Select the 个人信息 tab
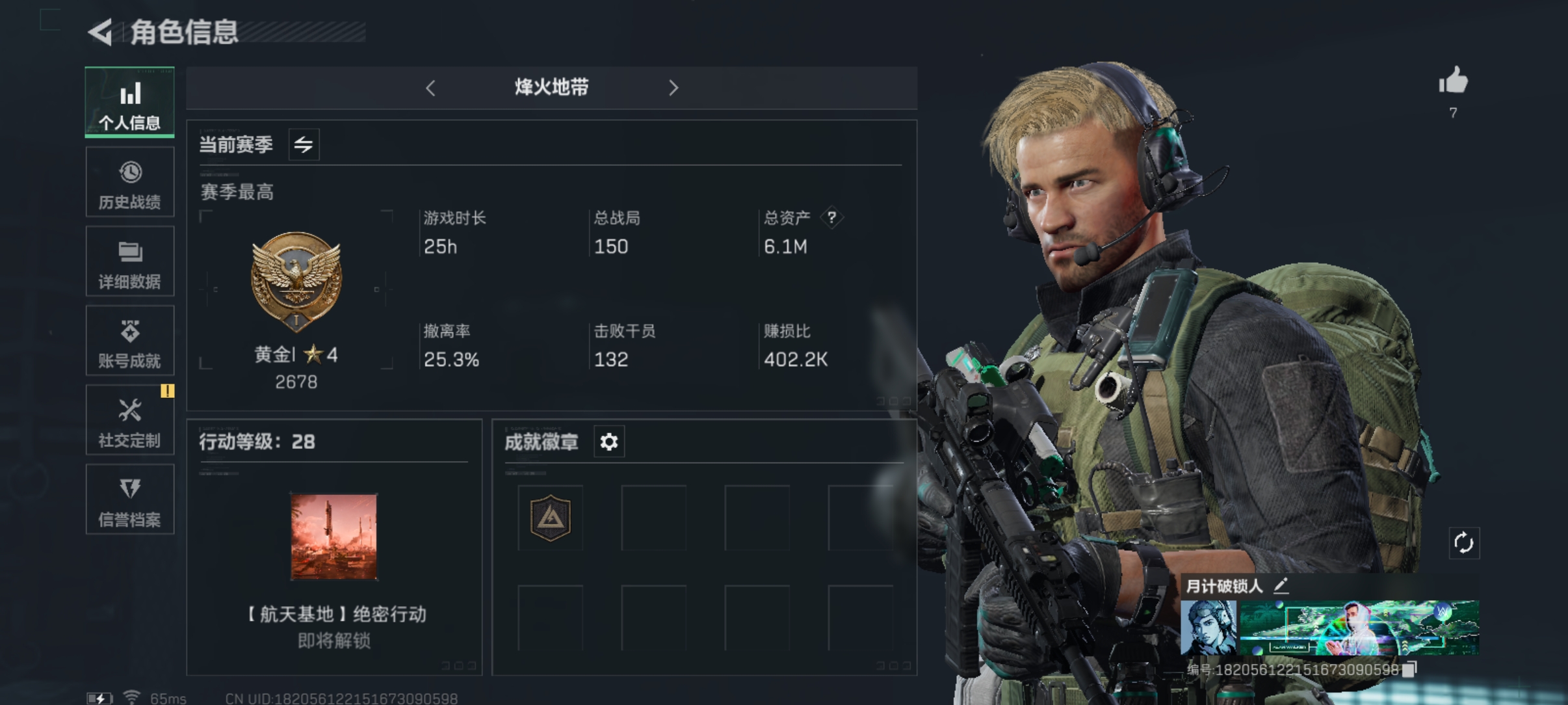1568x705 pixels. [x=130, y=102]
